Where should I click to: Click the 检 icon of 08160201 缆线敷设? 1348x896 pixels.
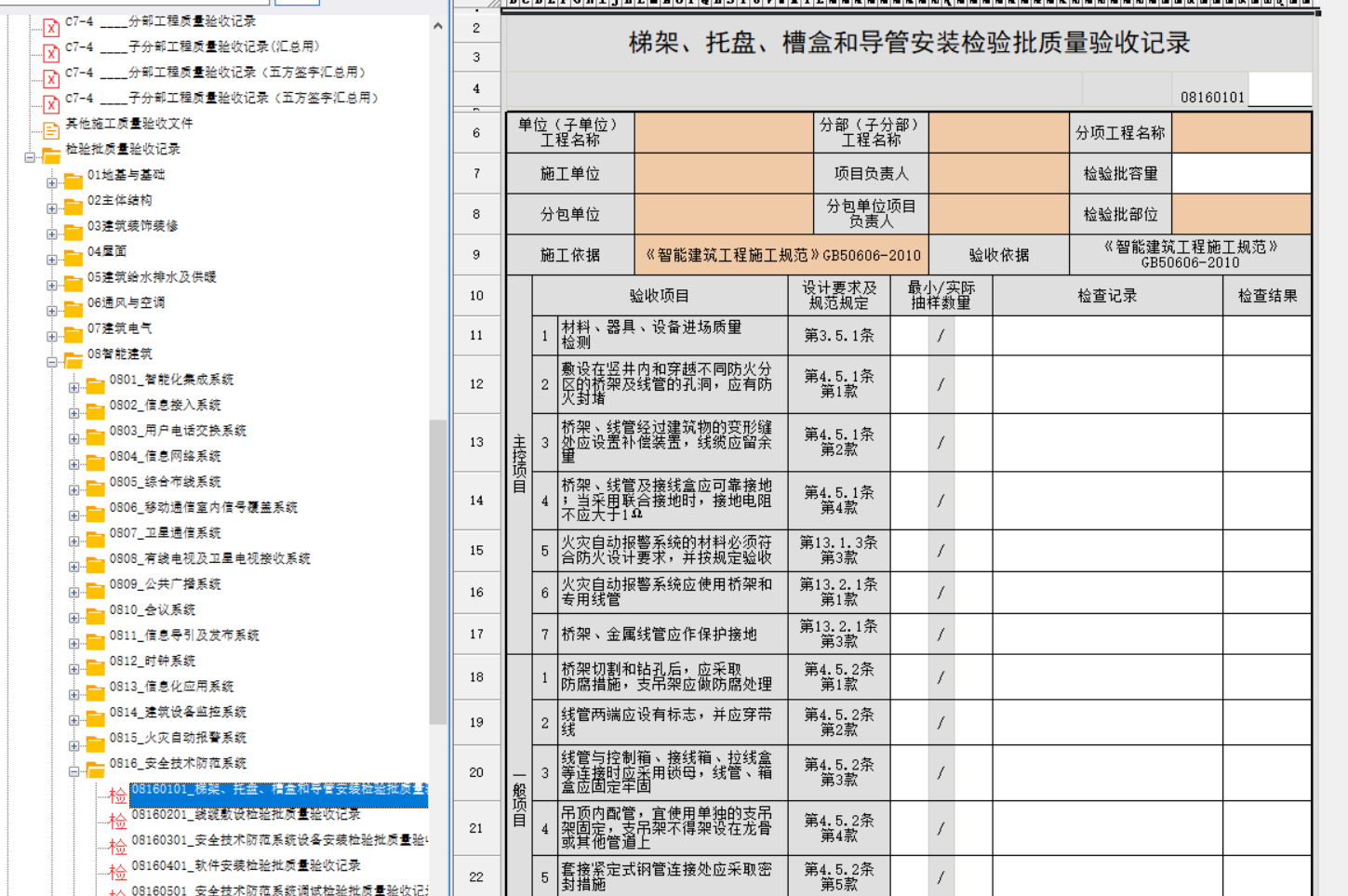118,821
